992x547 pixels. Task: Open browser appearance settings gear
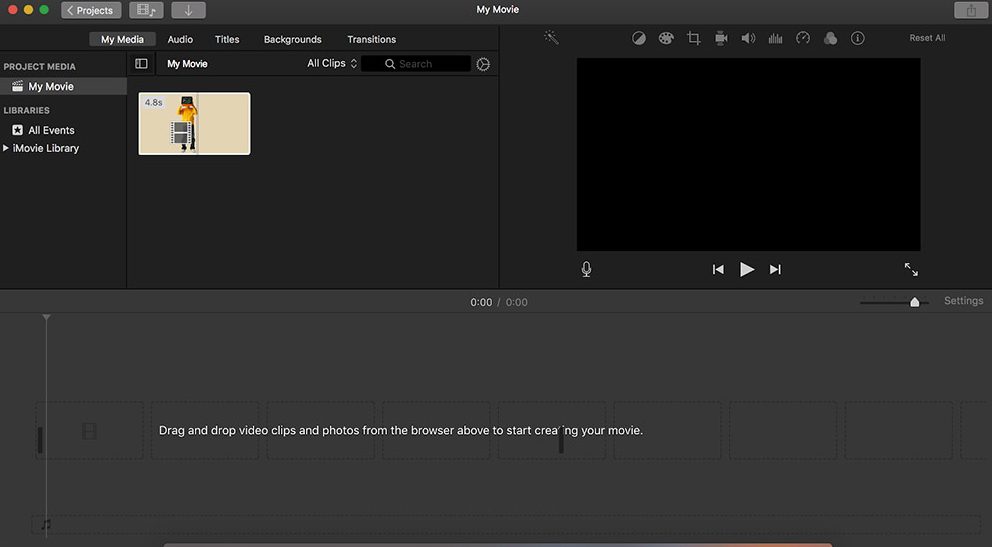point(483,65)
